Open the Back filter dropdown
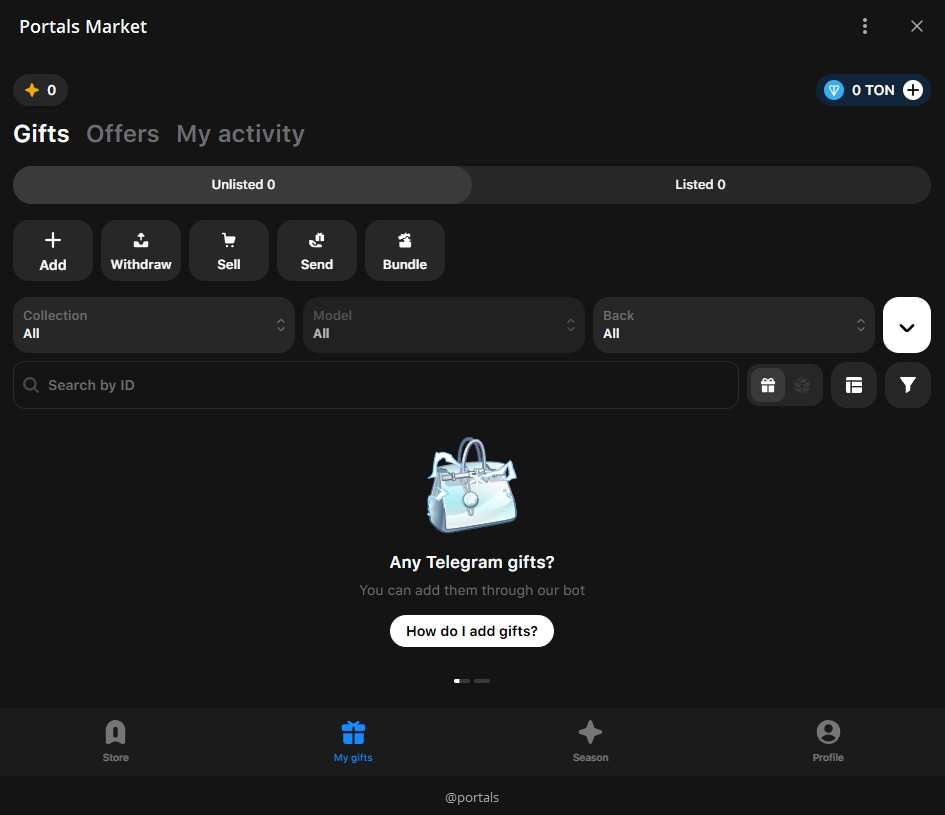945x815 pixels. pos(734,325)
